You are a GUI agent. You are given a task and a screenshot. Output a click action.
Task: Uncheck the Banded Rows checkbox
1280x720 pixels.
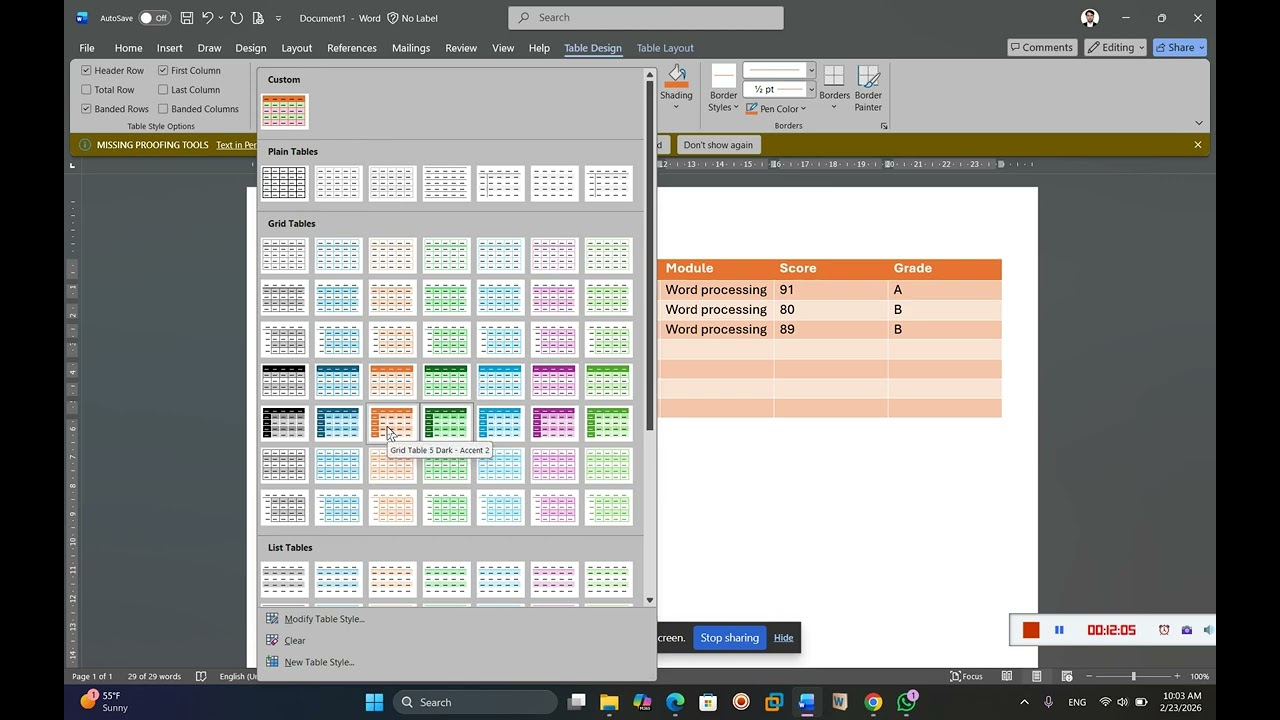(86, 108)
